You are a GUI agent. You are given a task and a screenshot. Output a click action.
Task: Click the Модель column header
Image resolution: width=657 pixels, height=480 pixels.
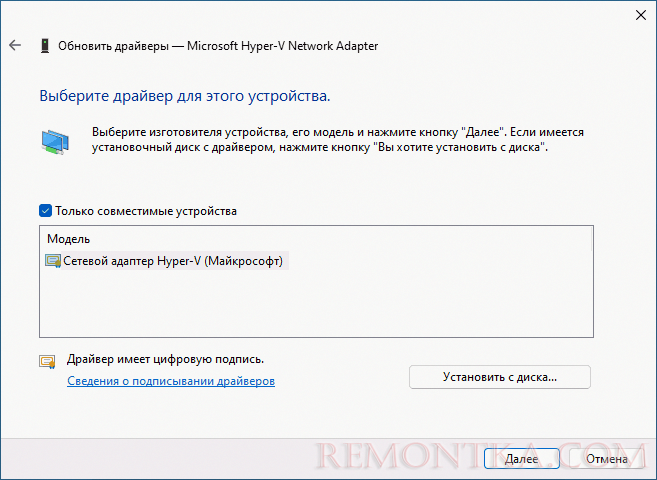pos(68,239)
